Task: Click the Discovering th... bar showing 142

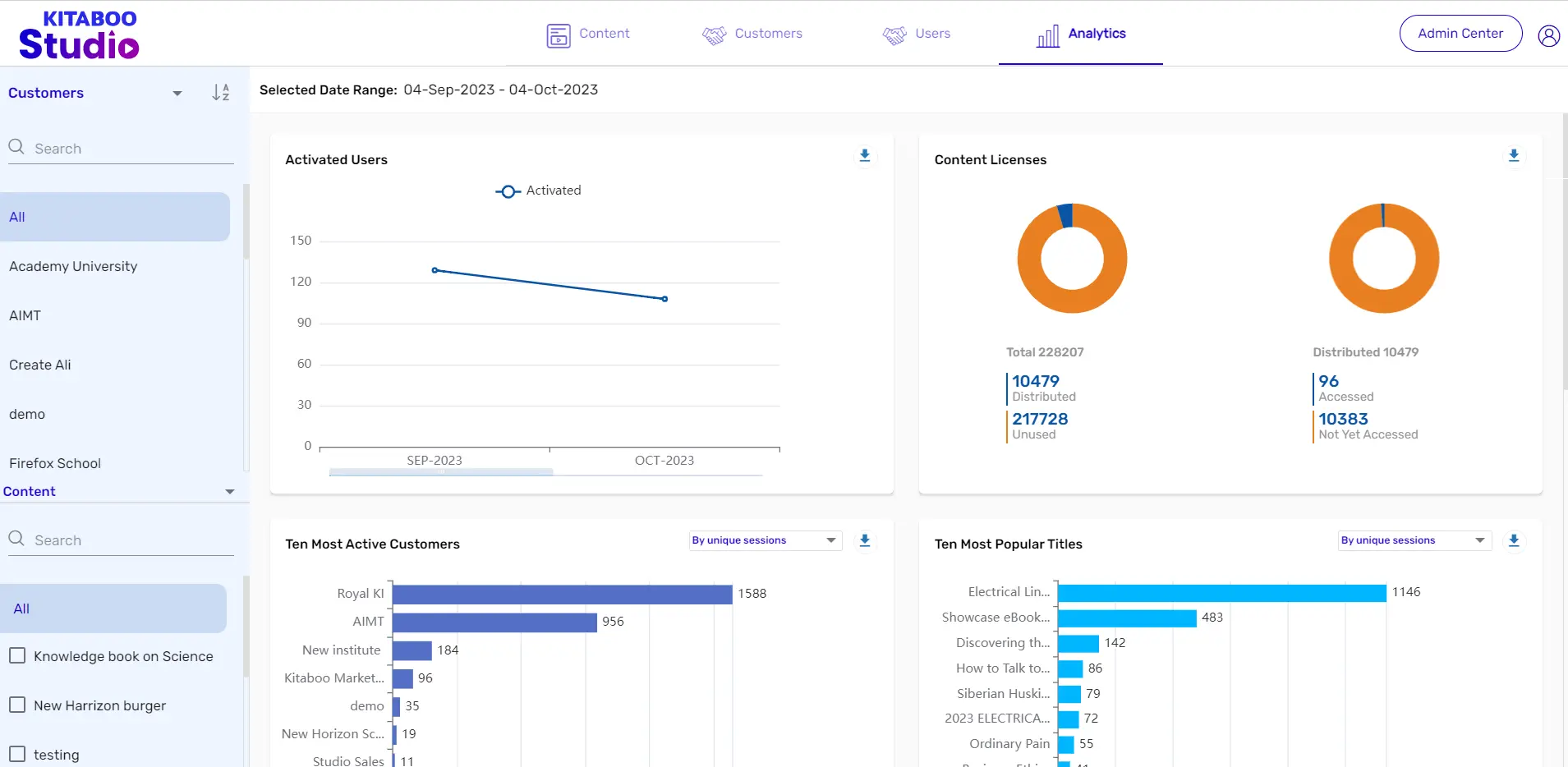Action: pos(1078,643)
